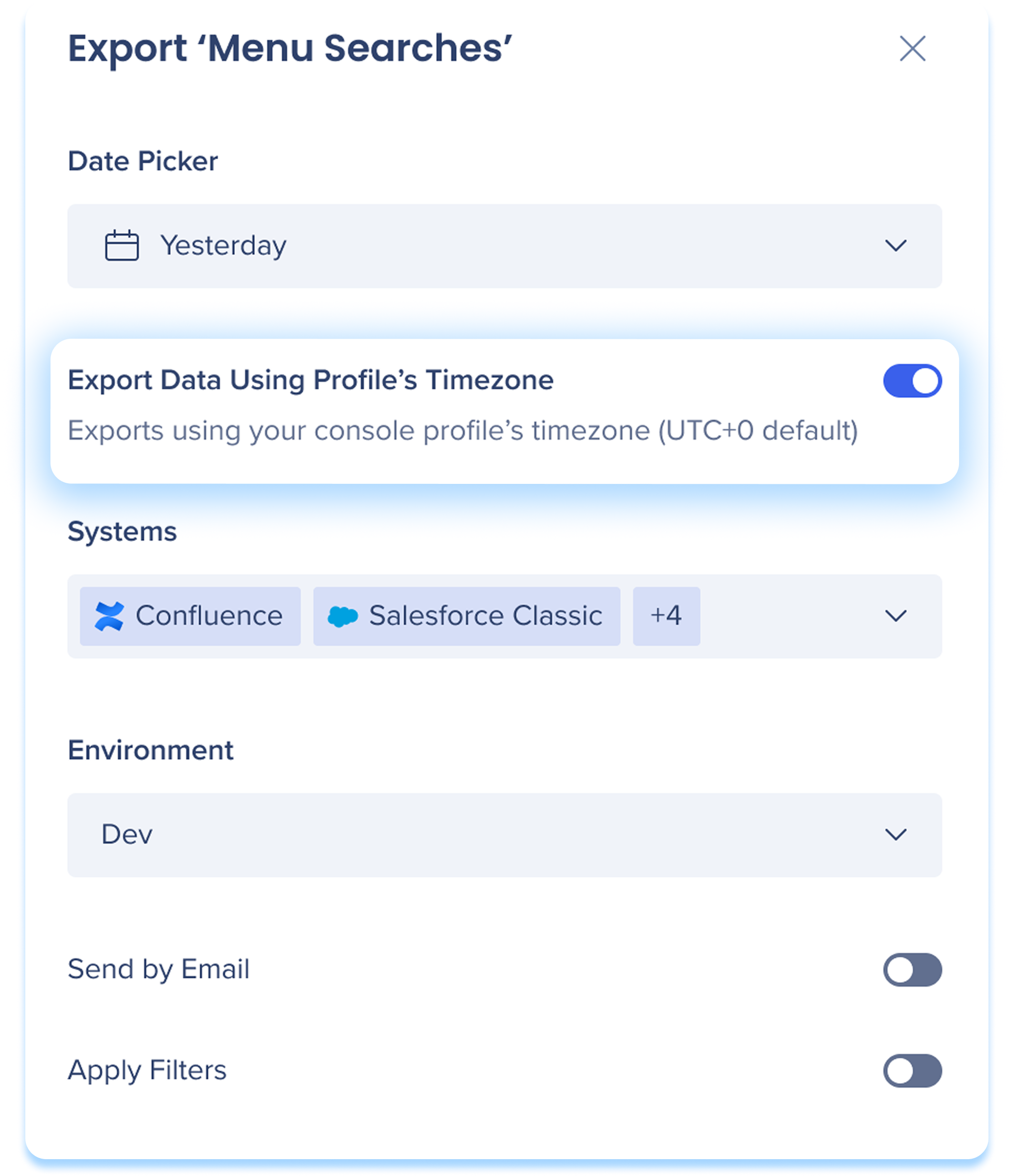This screenshot has height=1176, width=1010.
Task: Click the 'Dev' environment value
Action: tap(127, 834)
